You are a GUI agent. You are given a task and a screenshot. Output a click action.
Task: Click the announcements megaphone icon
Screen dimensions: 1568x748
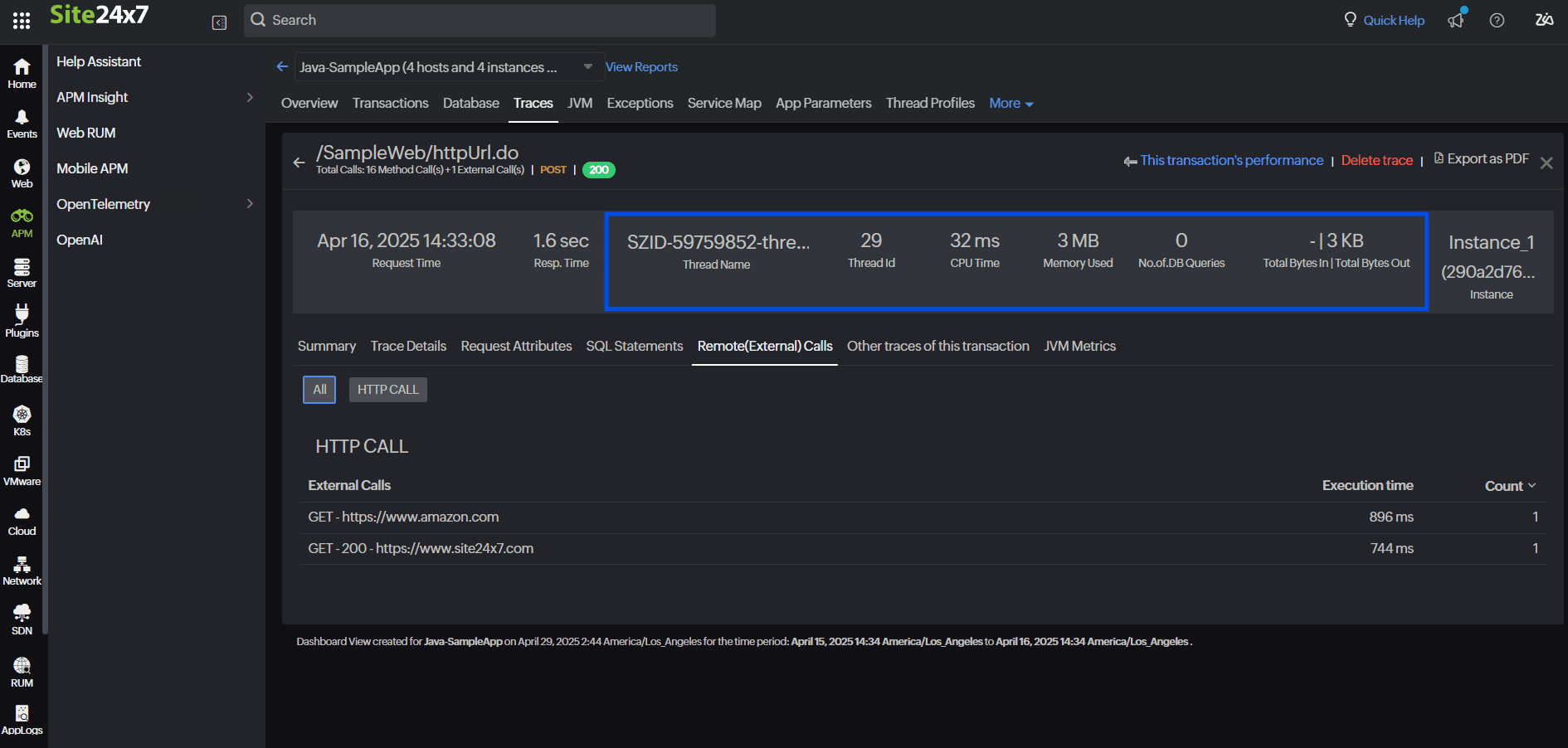[1456, 20]
